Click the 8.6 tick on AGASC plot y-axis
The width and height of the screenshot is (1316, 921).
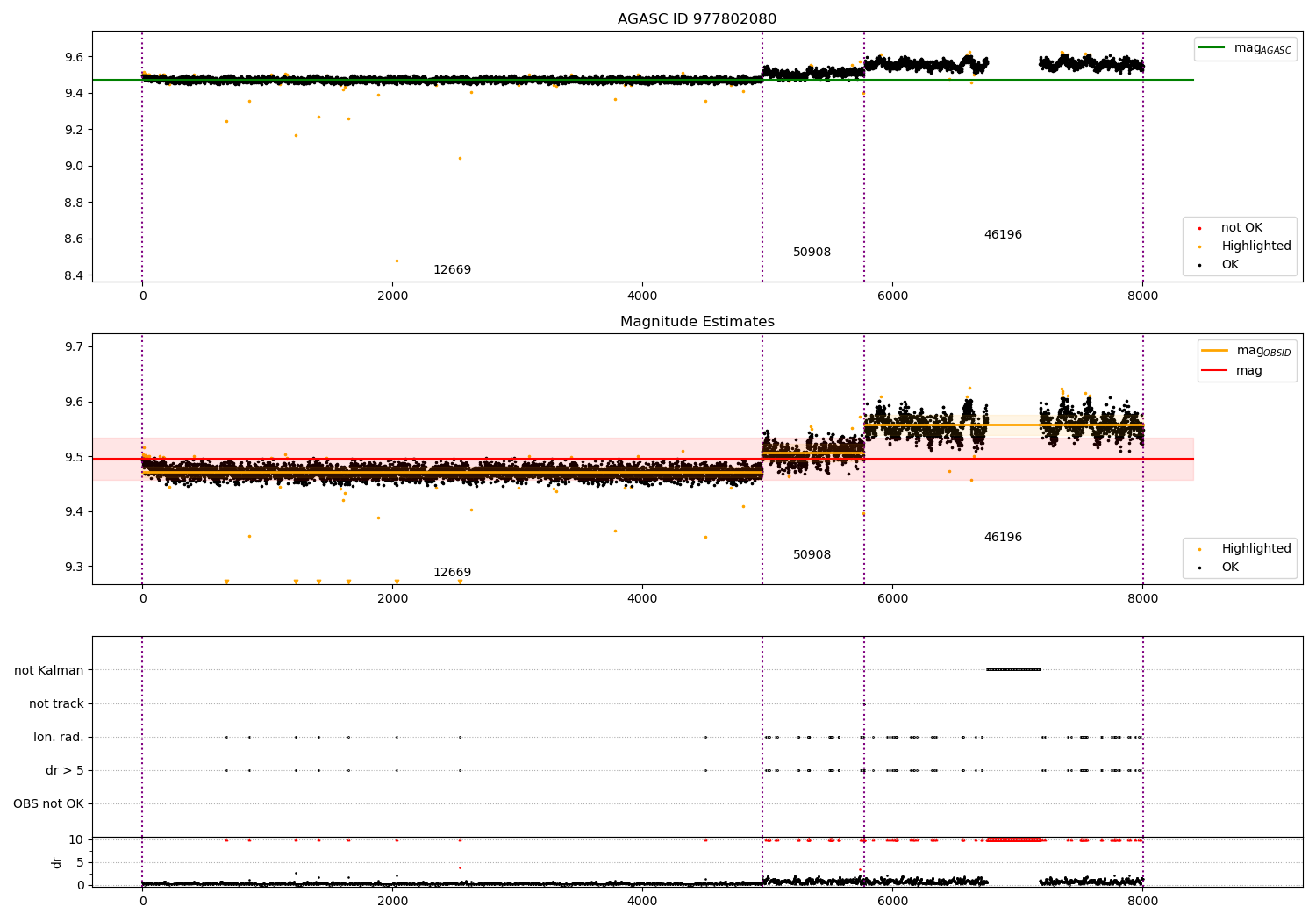tap(74, 239)
